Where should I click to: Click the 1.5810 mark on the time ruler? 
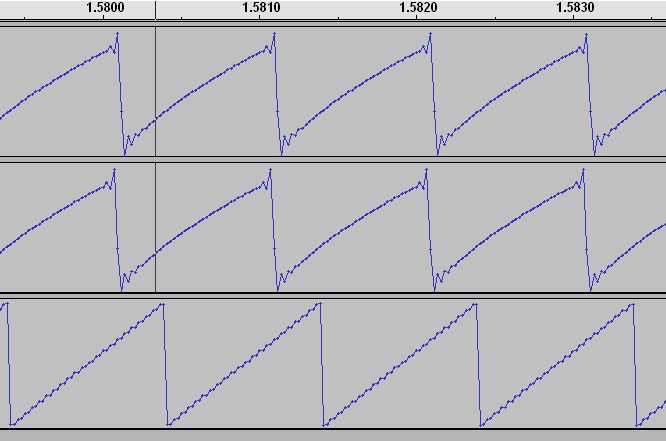coord(262,7)
